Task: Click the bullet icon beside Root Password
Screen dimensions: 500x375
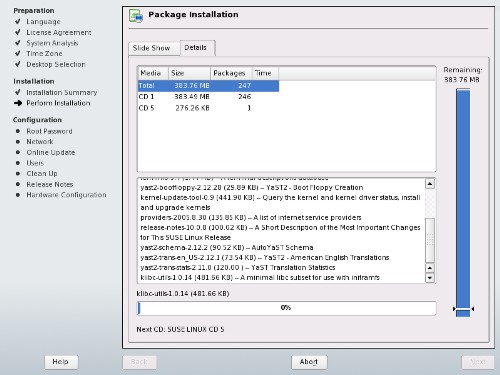Action: tap(18, 131)
